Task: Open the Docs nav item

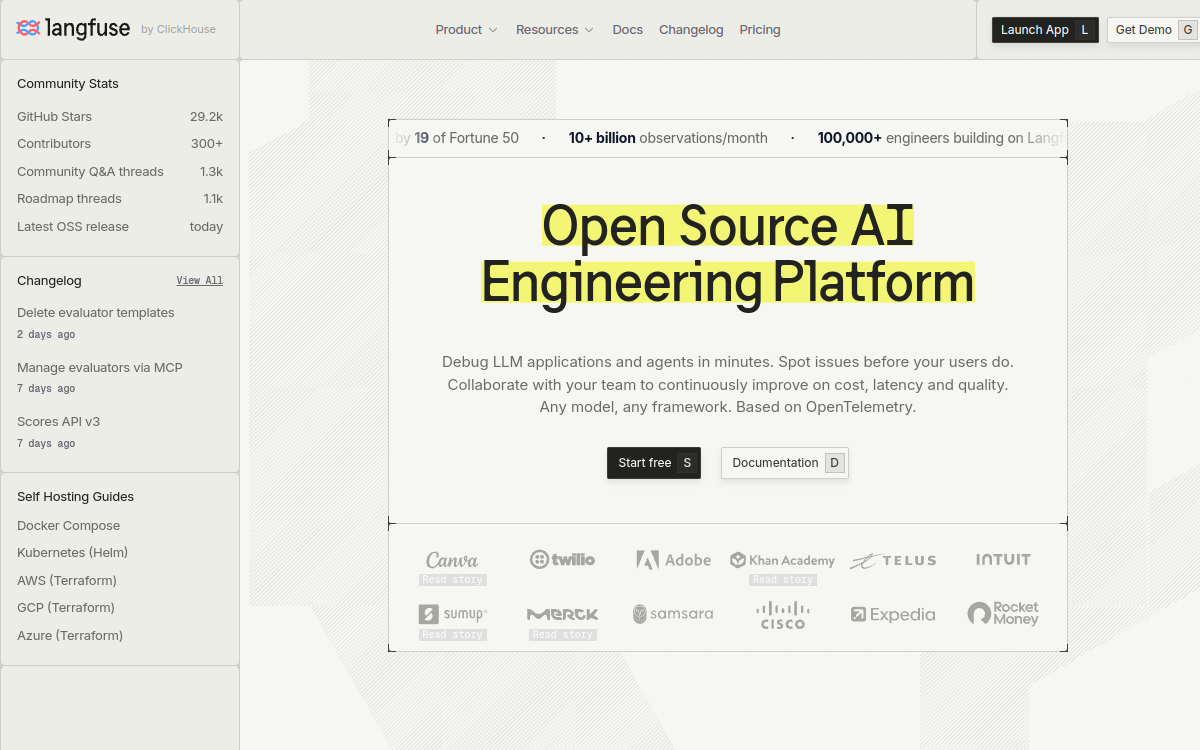Action: [628, 30]
